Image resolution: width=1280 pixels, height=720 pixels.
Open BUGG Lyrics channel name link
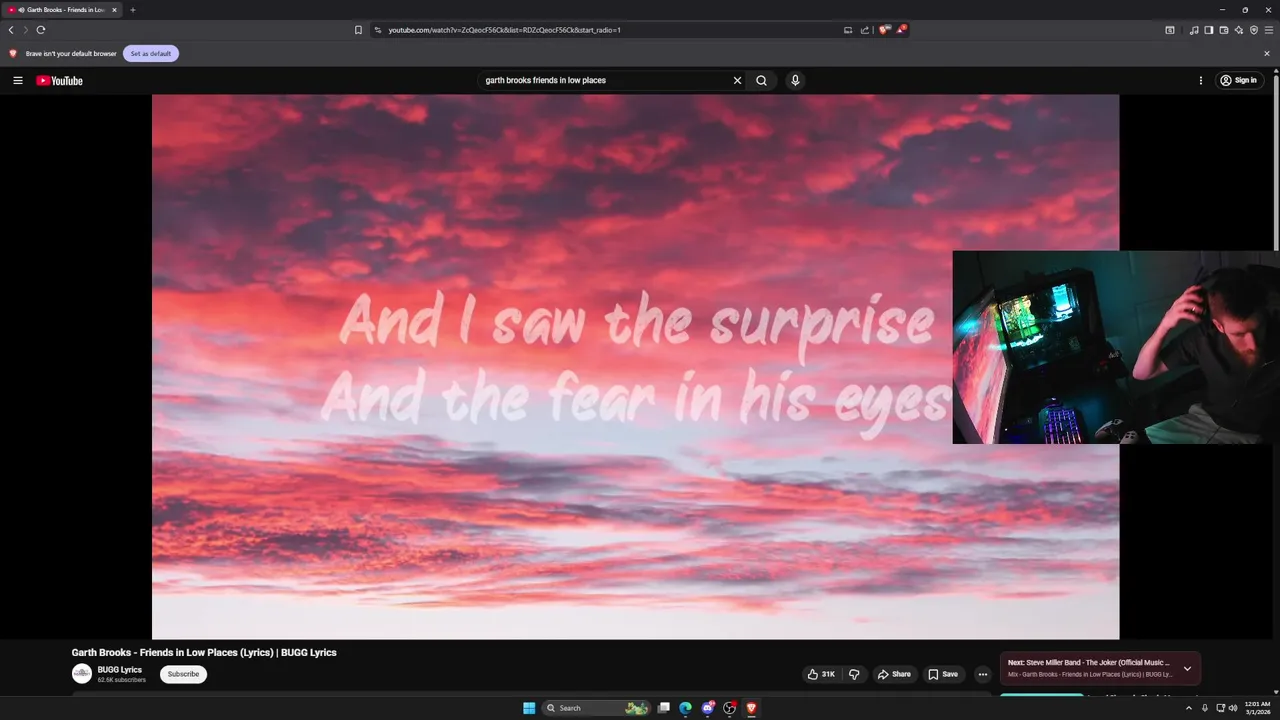[119, 670]
